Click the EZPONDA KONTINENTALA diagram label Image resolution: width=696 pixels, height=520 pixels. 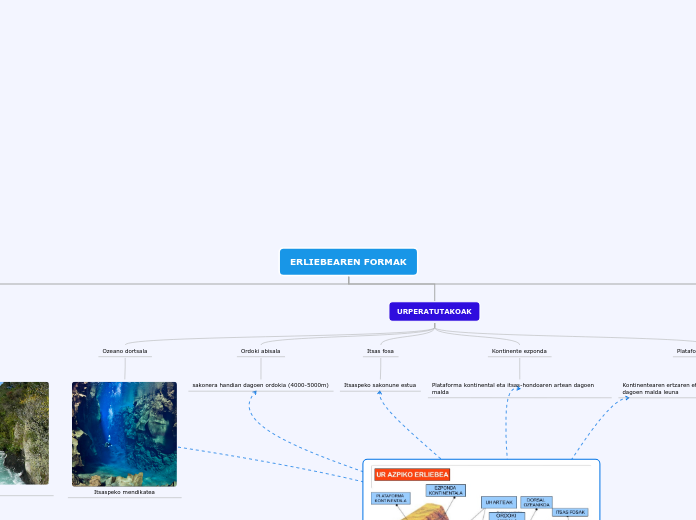(446, 490)
